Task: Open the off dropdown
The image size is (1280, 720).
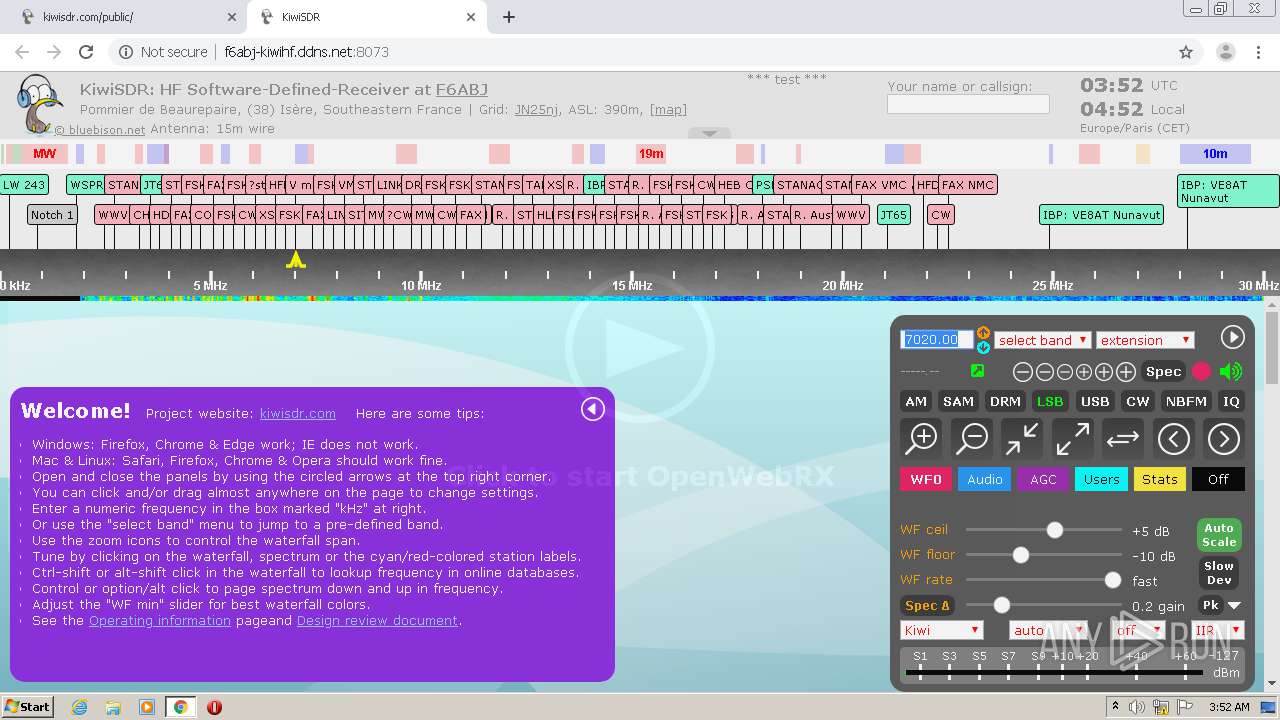Action: point(1138,630)
